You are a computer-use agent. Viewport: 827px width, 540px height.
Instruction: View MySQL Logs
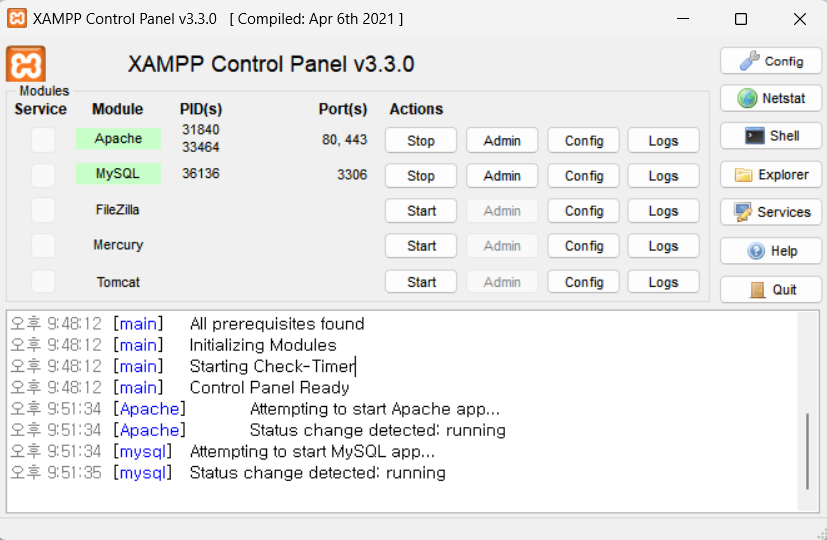(663, 176)
